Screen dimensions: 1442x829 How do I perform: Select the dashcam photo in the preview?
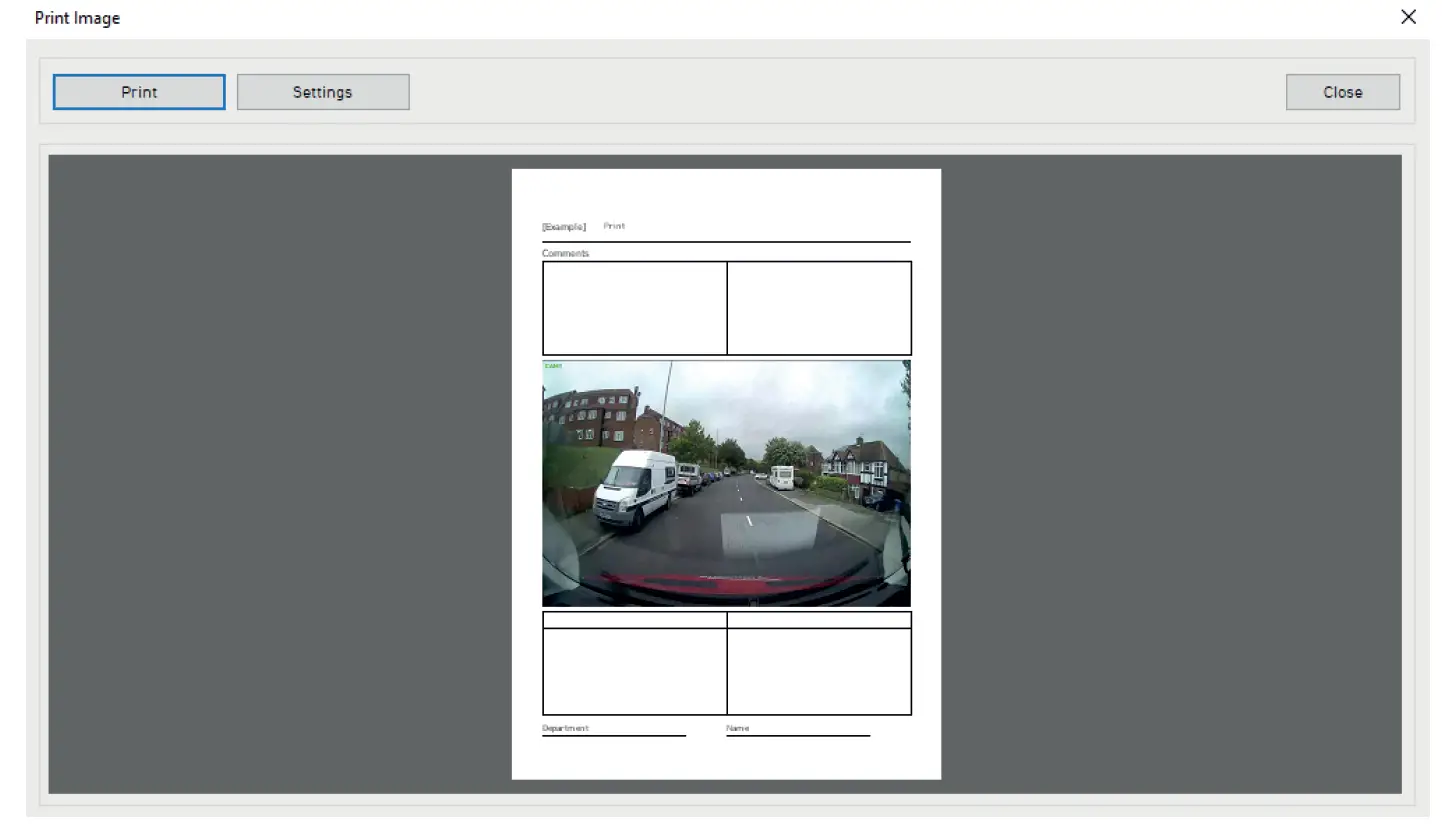tap(726, 484)
